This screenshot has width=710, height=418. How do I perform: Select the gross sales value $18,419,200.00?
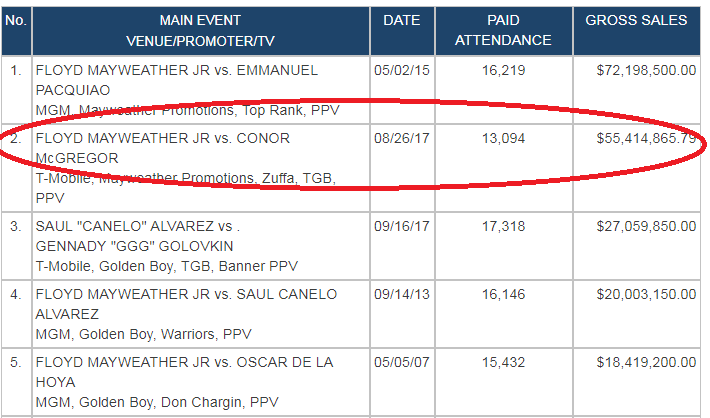point(645,362)
